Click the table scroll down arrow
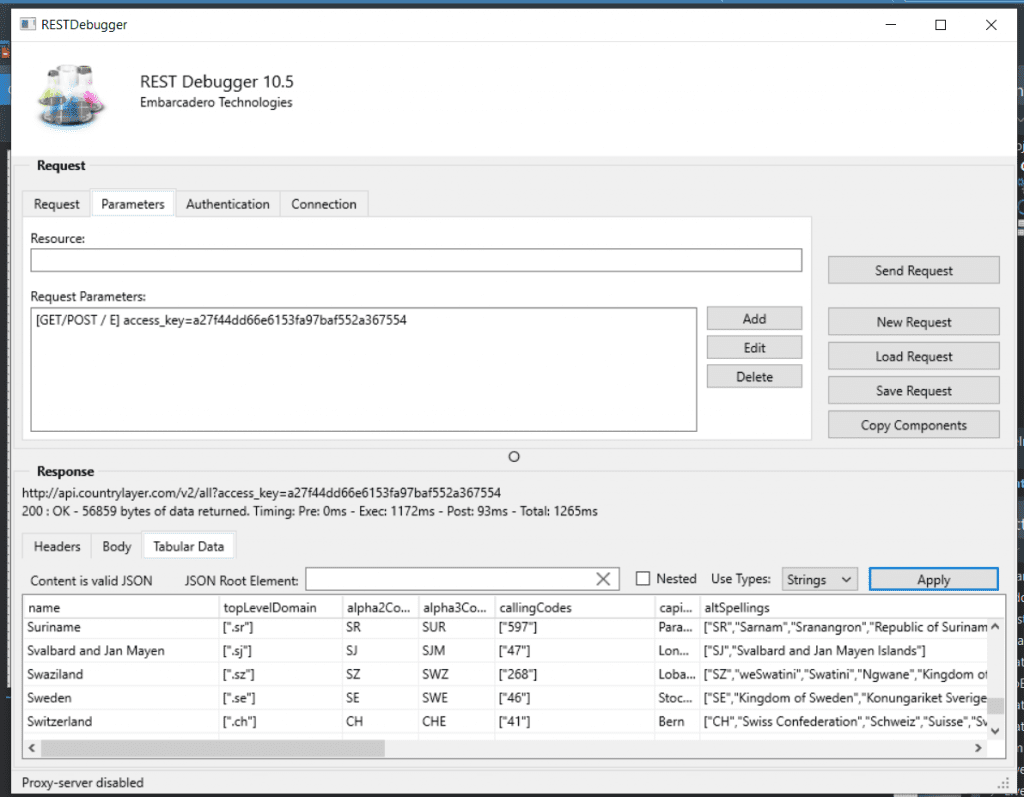 click(x=995, y=731)
